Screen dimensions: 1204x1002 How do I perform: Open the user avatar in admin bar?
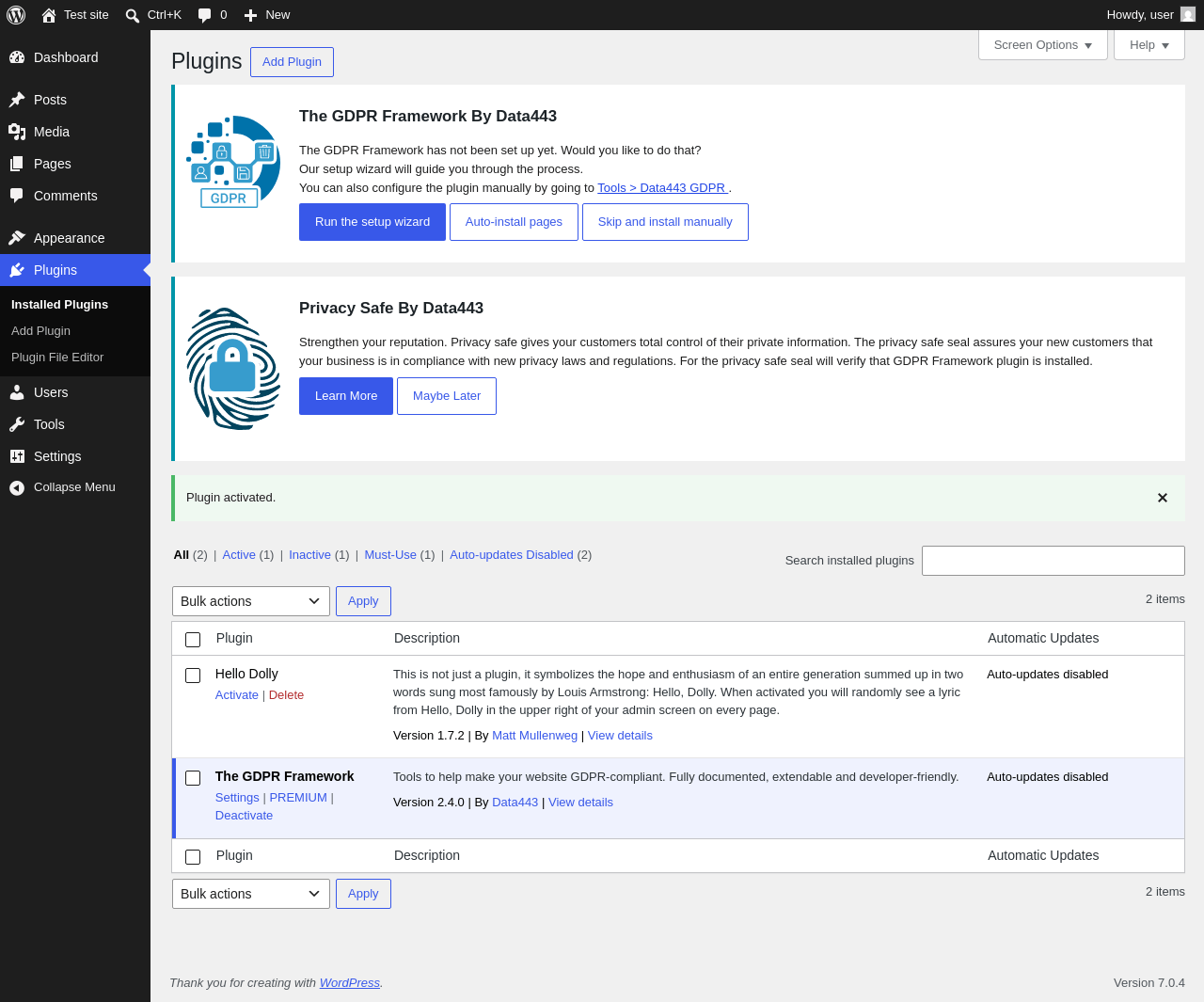(1188, 14)
